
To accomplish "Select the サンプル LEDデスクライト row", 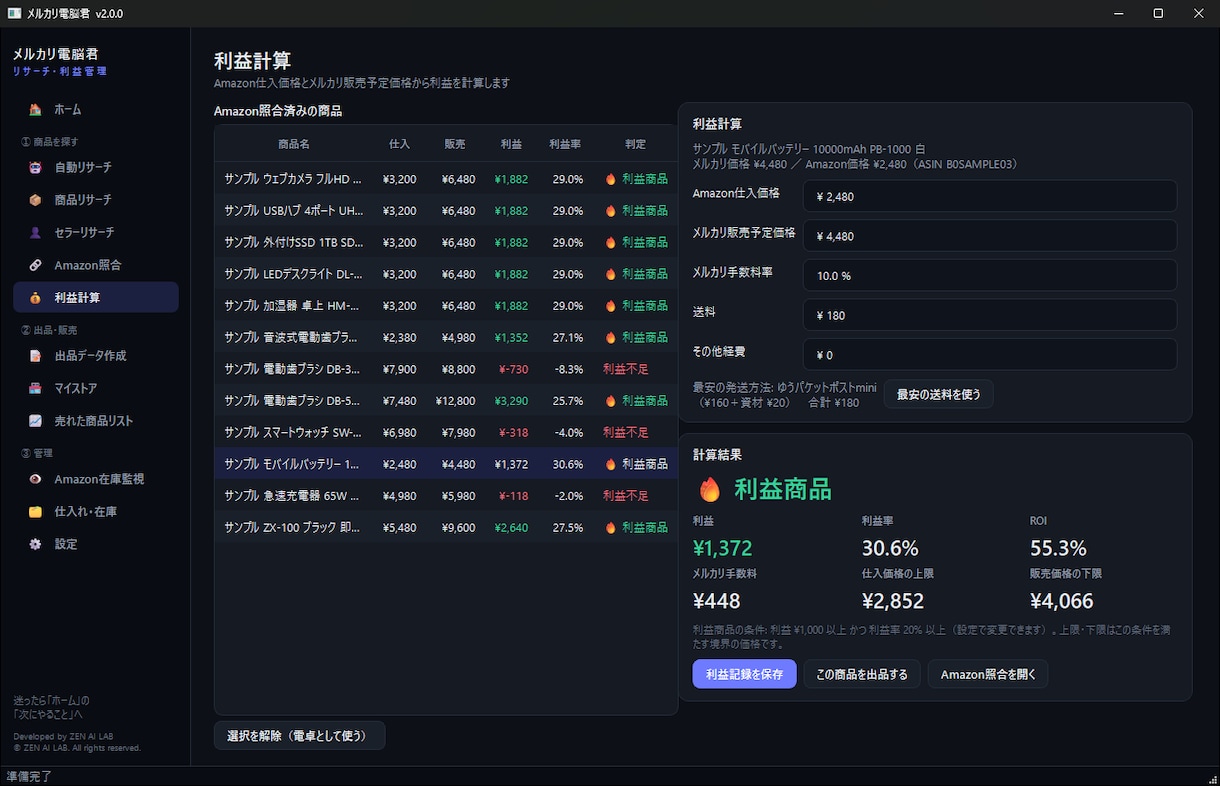I will pos(446,274).
